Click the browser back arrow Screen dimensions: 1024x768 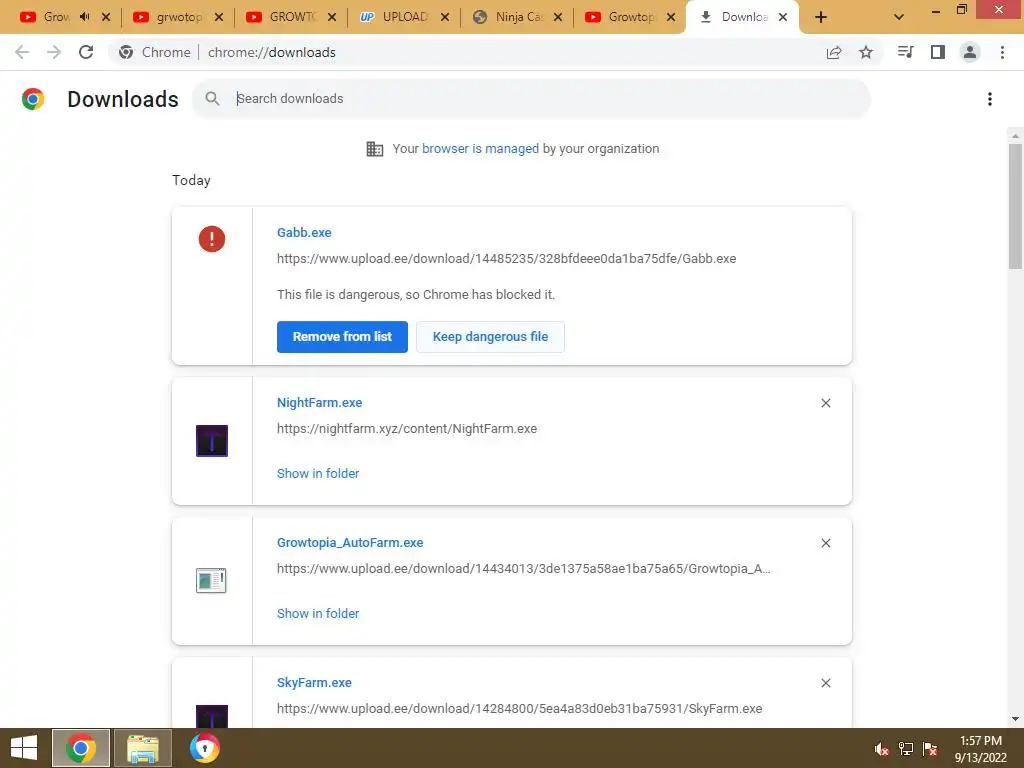(22, 52)
